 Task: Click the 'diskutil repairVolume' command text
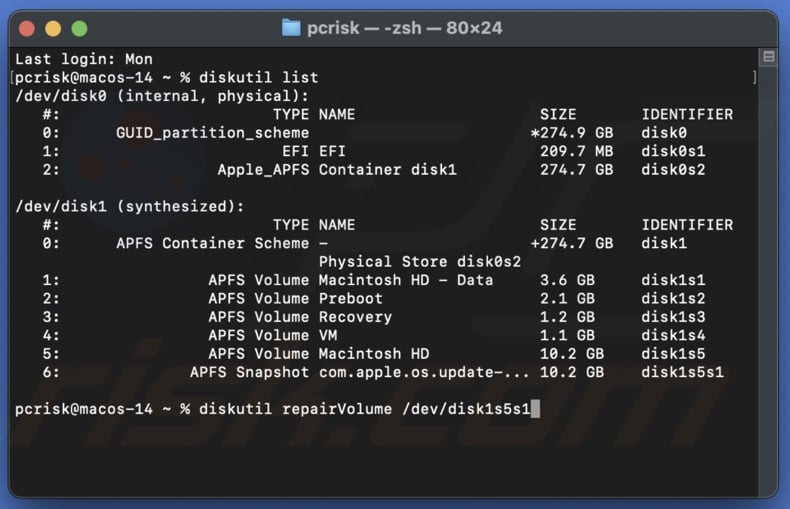[290, 408]
